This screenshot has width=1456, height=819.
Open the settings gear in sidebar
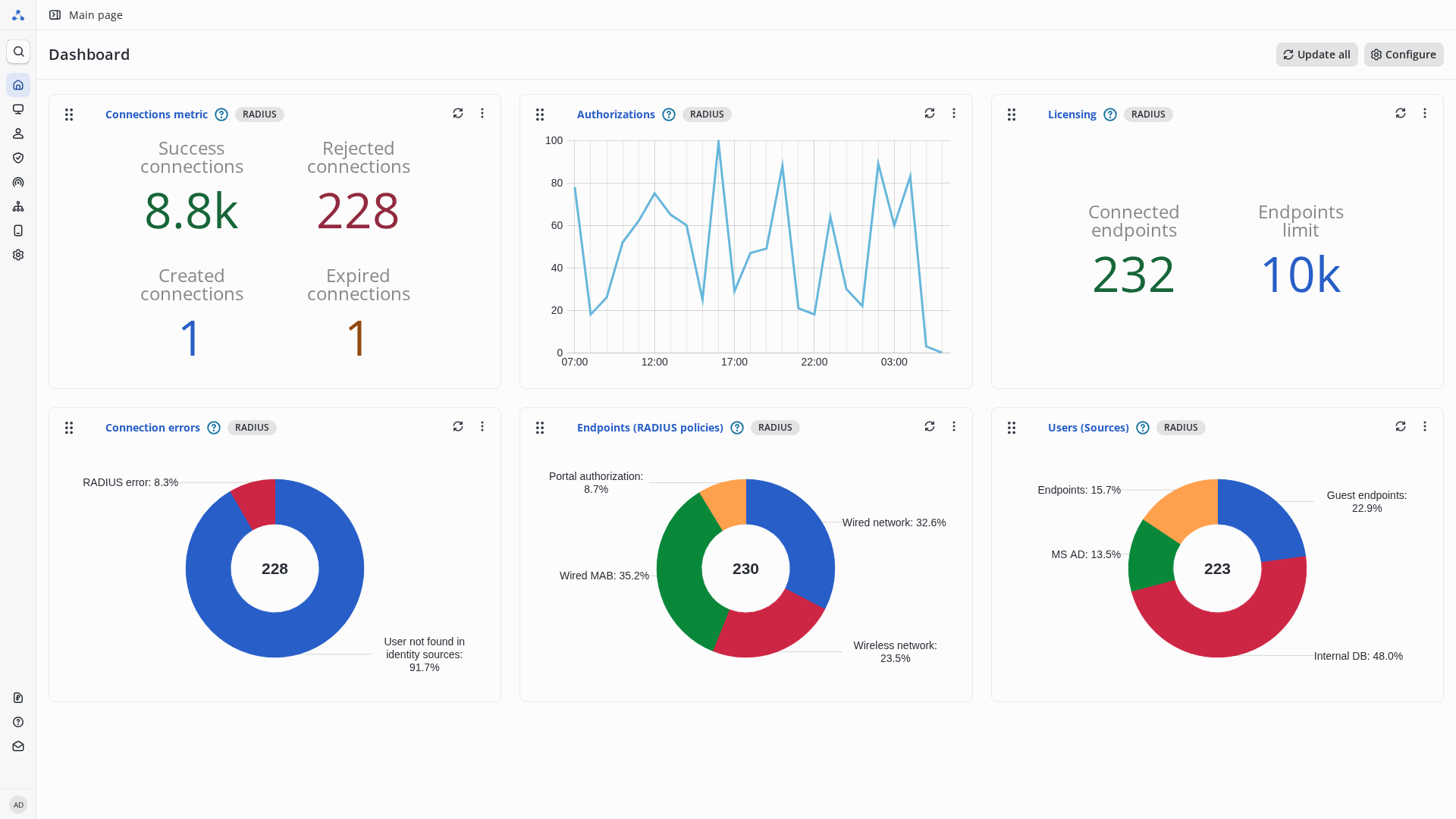pyautogui.click(x=18, y=255)
